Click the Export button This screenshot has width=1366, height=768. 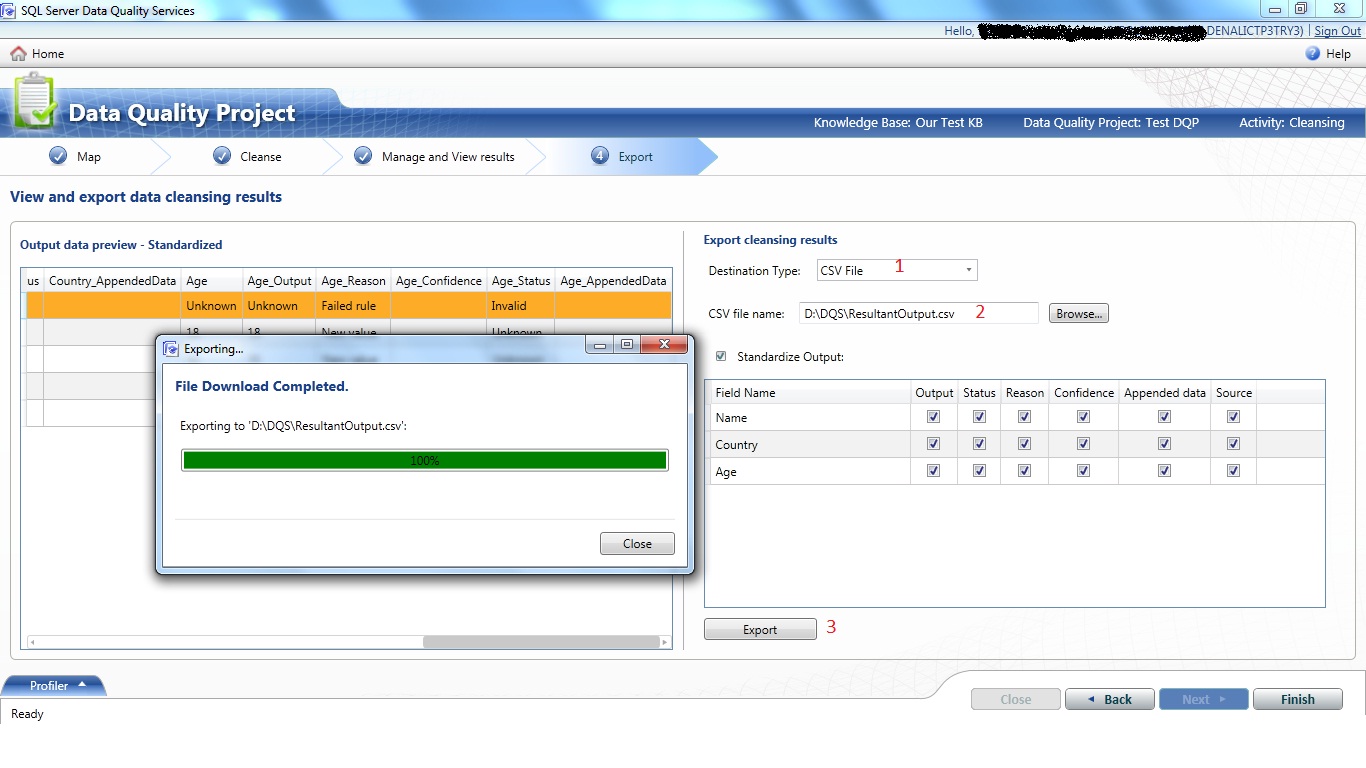click(760, 629)
